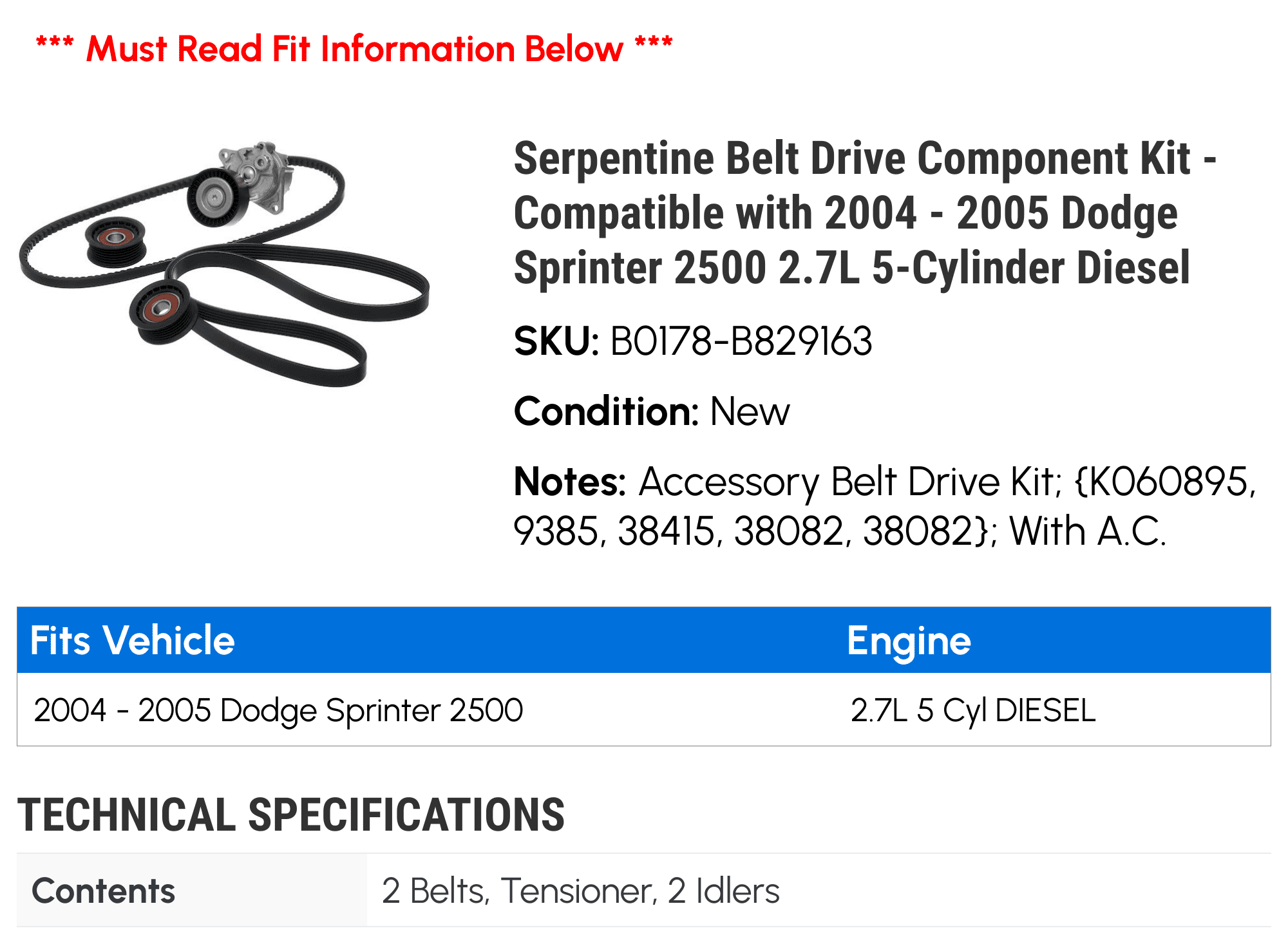
Task: Click the 2.7L 5 Cyl DIESEL engine cell
Action: (x=972, y=710)
